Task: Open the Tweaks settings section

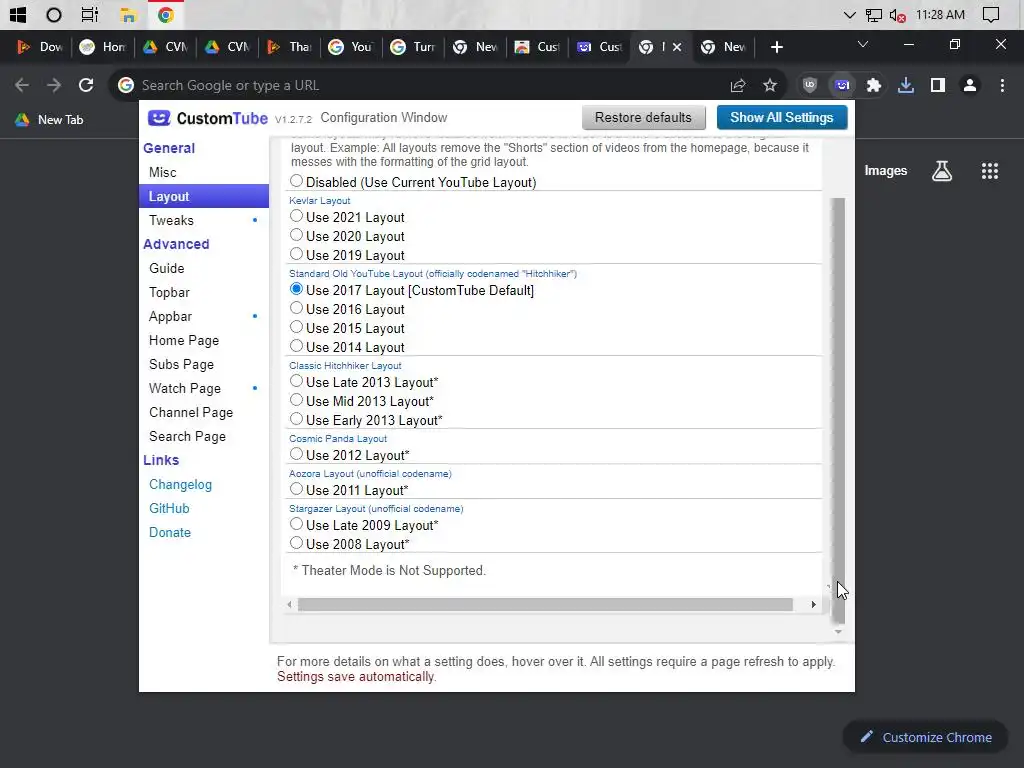Action: tap(204, 220)
